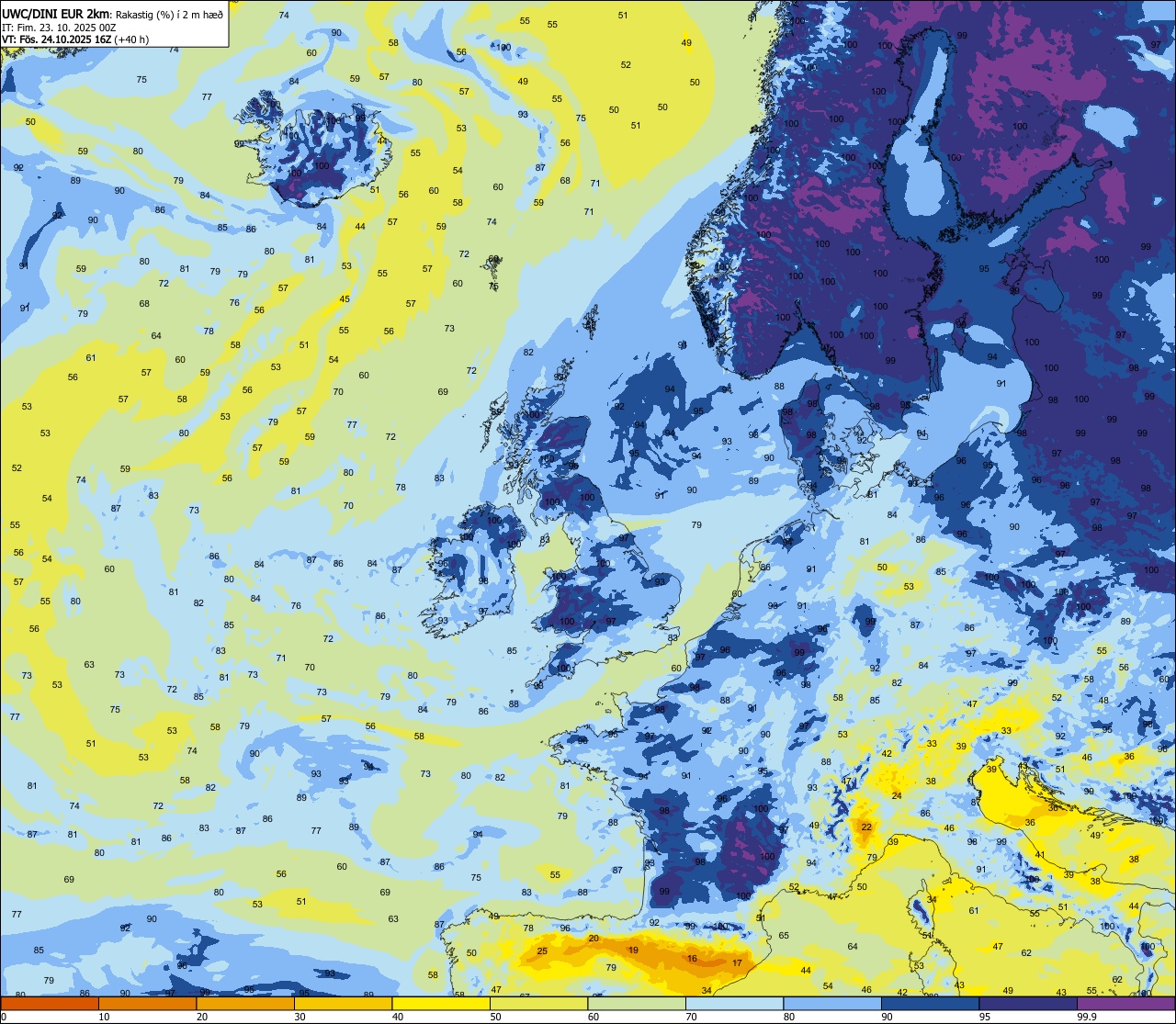
Task: Click the legend color segment between 20 and 30
Action: (244, 1003)
